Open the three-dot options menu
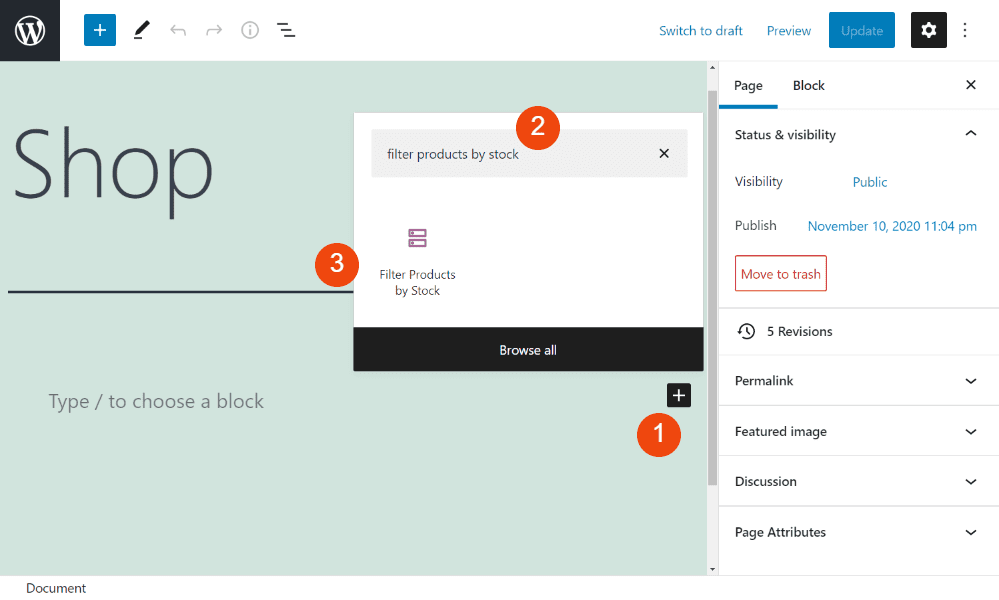The image size is (999, 600). click(x=964, y=30)
